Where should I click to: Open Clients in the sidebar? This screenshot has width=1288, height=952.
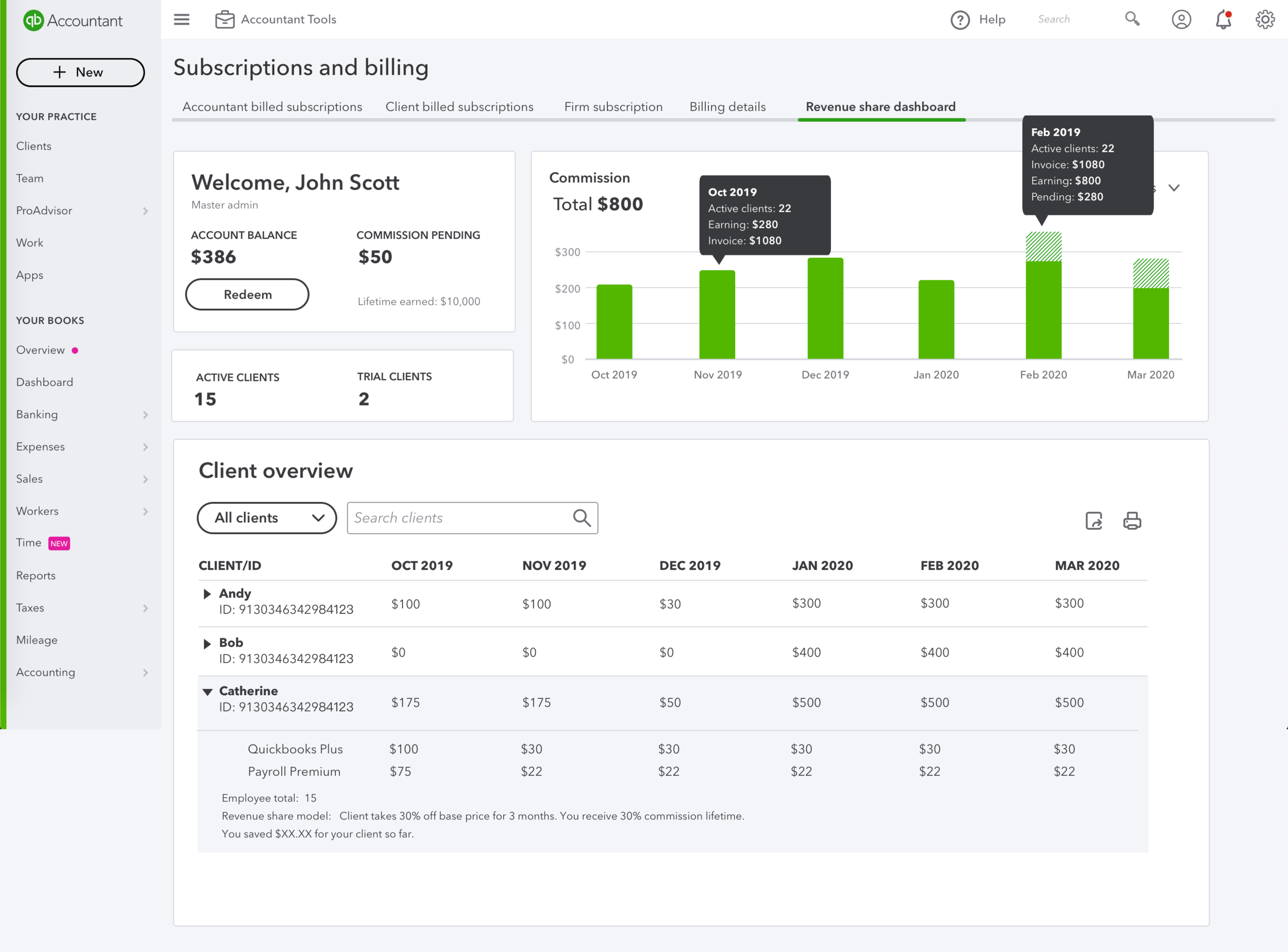pyautogui.click(x=33, y=146)
